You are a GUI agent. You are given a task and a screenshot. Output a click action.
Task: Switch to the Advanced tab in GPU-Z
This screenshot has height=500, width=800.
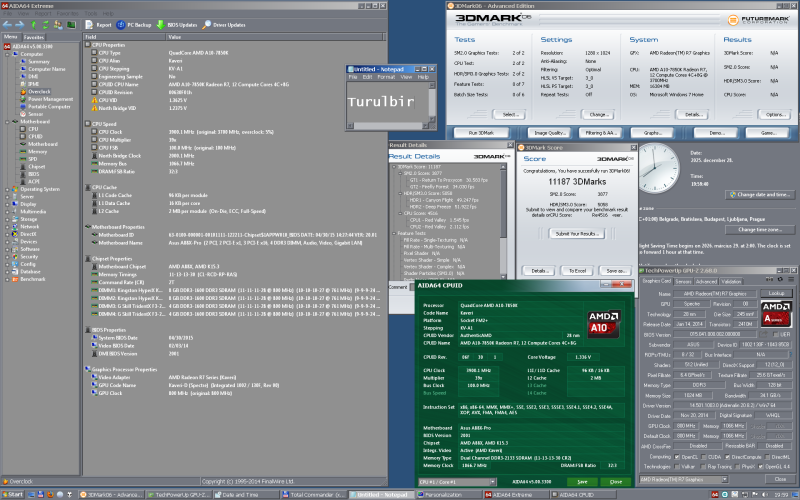point(706,281)
